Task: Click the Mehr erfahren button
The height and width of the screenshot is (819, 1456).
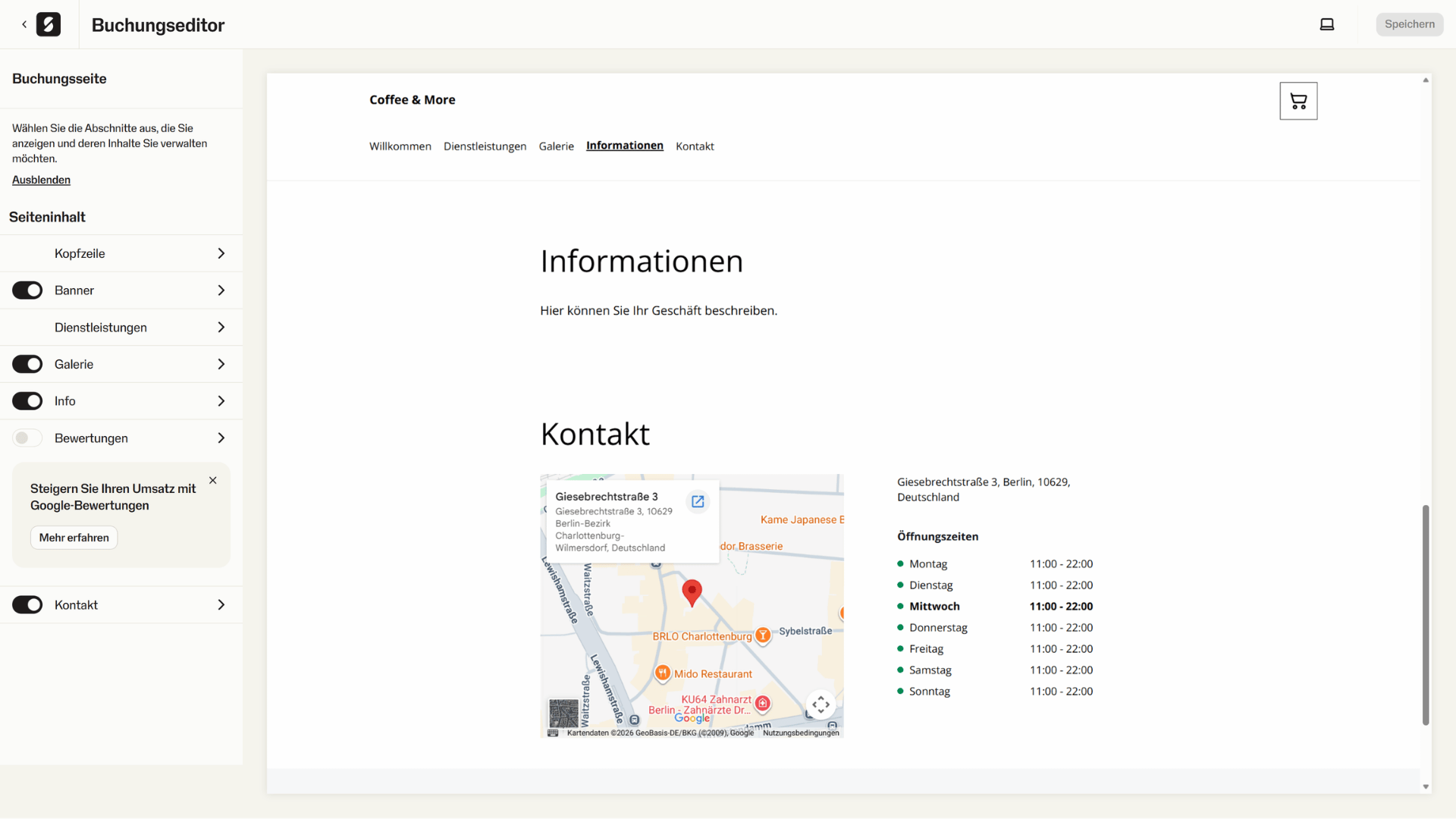Action: coord(74,538)
